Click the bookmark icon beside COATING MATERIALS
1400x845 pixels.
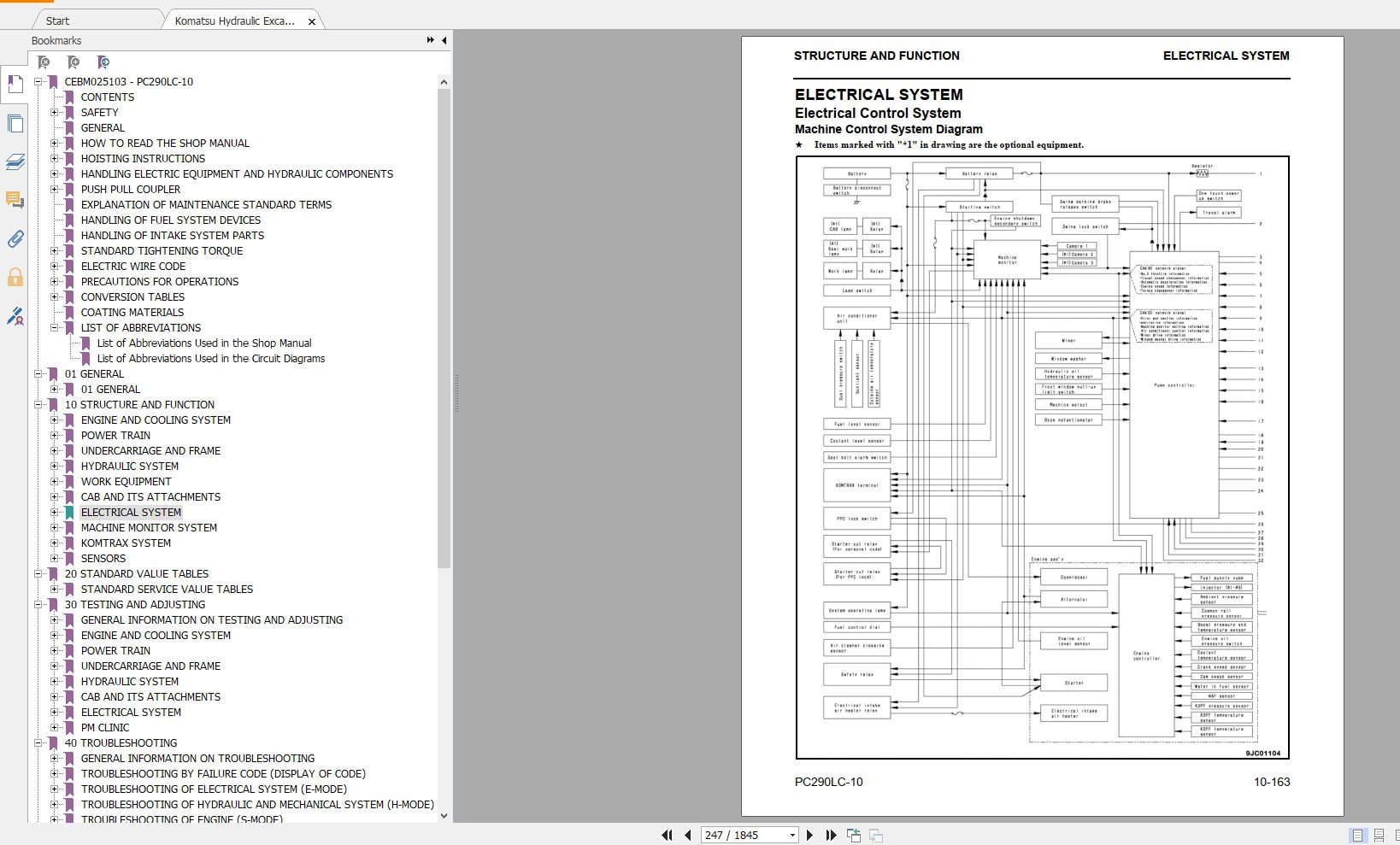[x=69, y=313]
